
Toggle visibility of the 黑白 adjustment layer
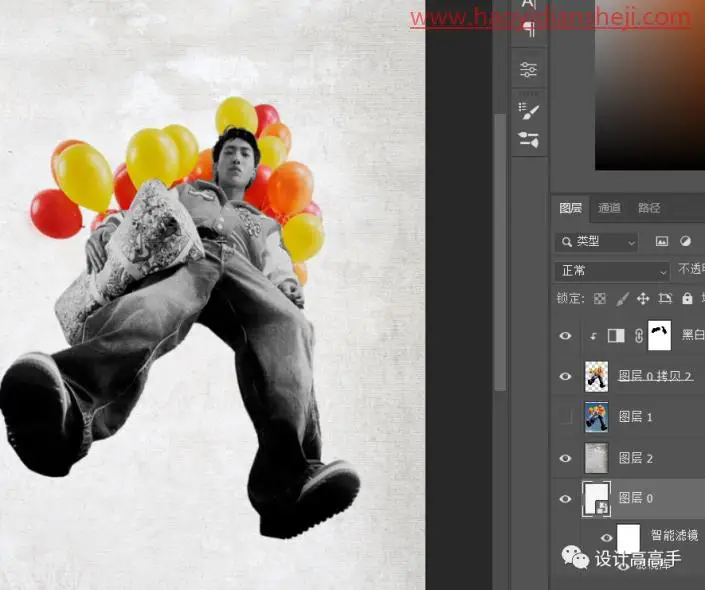pos(565,336)
